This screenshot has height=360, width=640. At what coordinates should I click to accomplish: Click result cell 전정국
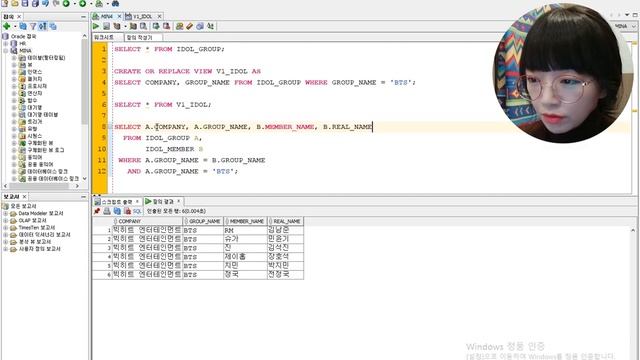tap(285, 274)
